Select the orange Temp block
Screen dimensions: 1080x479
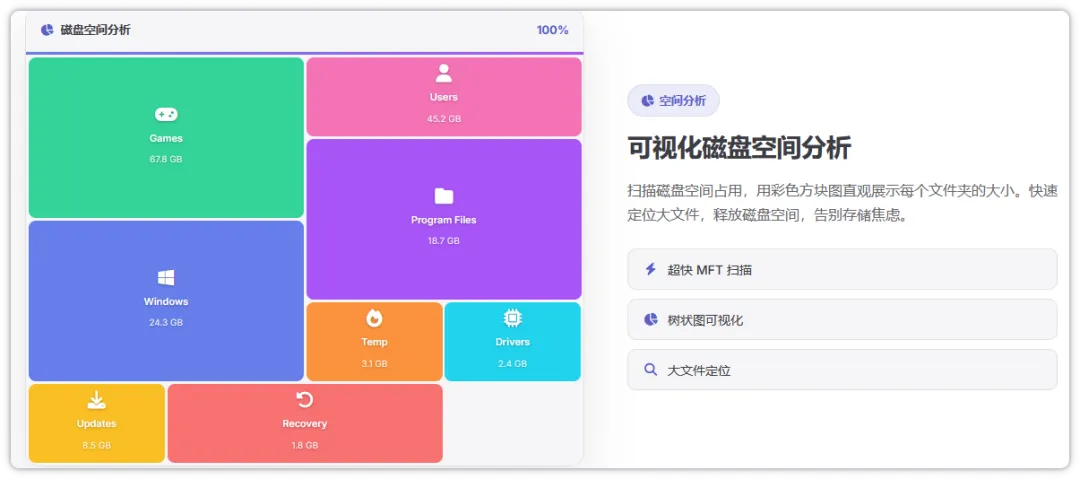coord(374,341)
